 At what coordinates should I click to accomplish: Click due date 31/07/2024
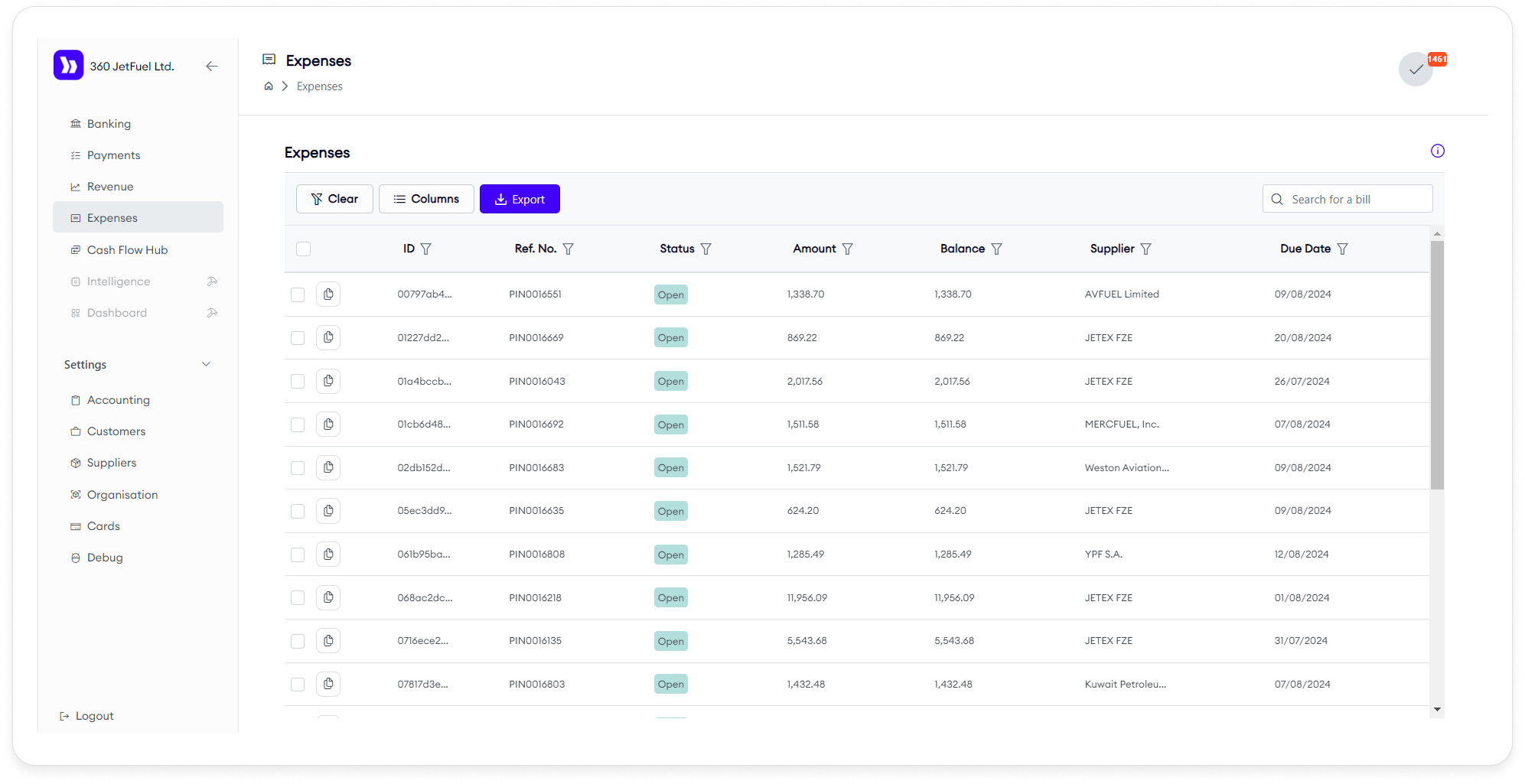point(1301,641)
